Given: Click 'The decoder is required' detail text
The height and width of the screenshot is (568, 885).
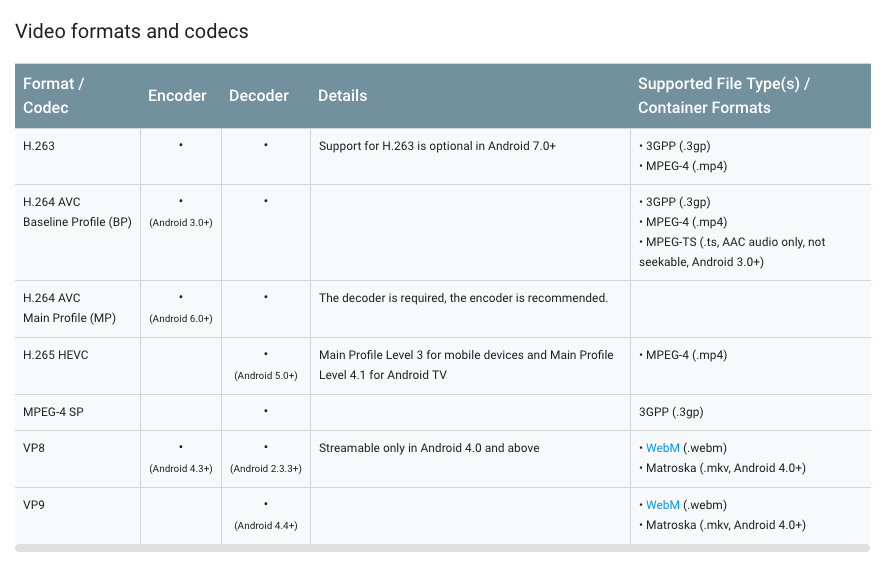Looking at the screenshot, I should [463, 298].
